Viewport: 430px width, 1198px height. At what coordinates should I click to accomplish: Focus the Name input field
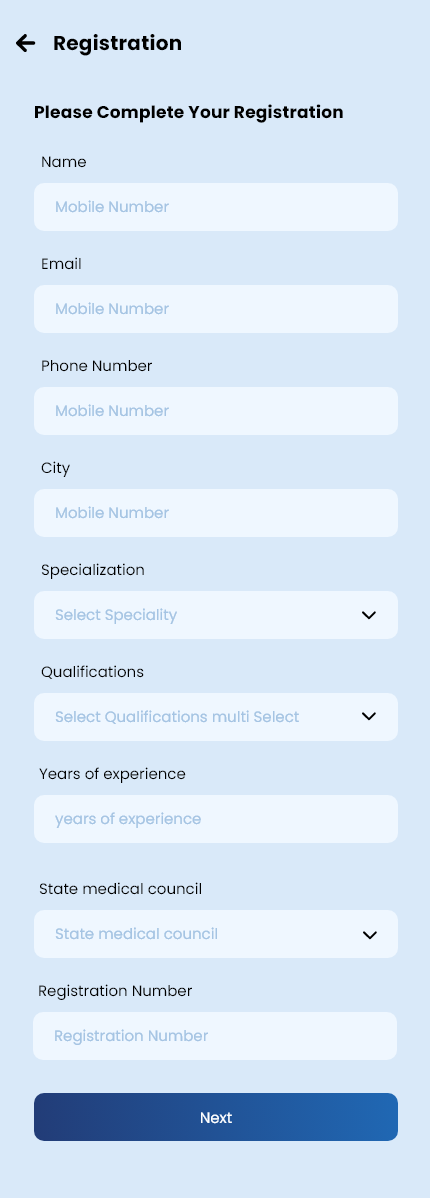215,207
